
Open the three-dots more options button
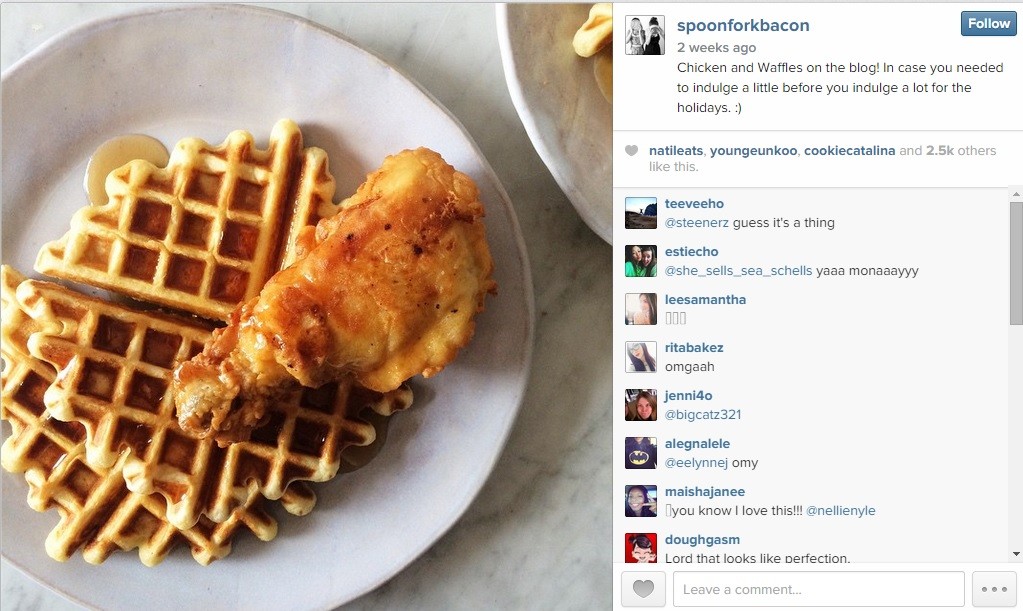994,589
